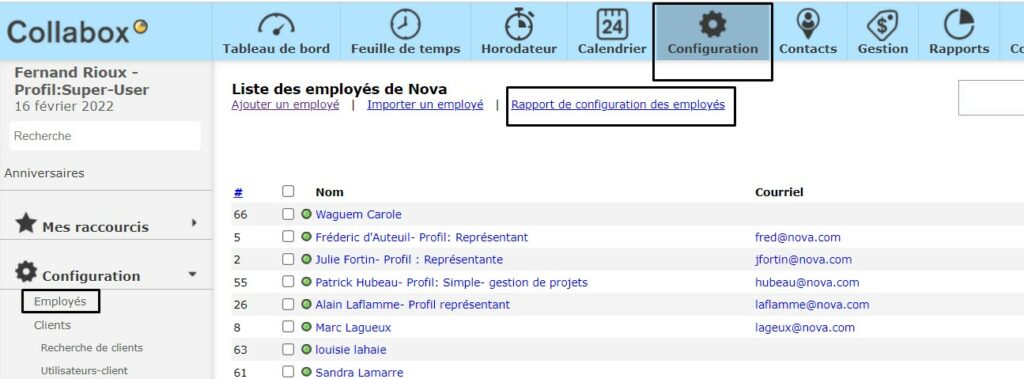Image resolution: width=1024 pixels, height=379 pixels.
Task: Click email jfortin@nova.com
Action: (803, 259)
